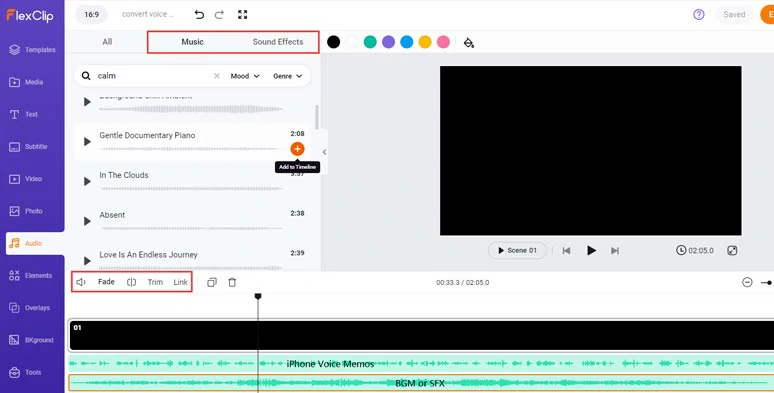Select the blue color swatch
Screen dimensions: 774x393
pyautogui.click(x=407, y=42)
